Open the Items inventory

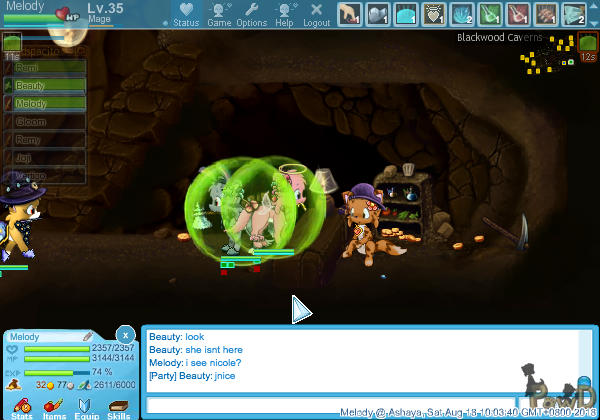(54, 407)
